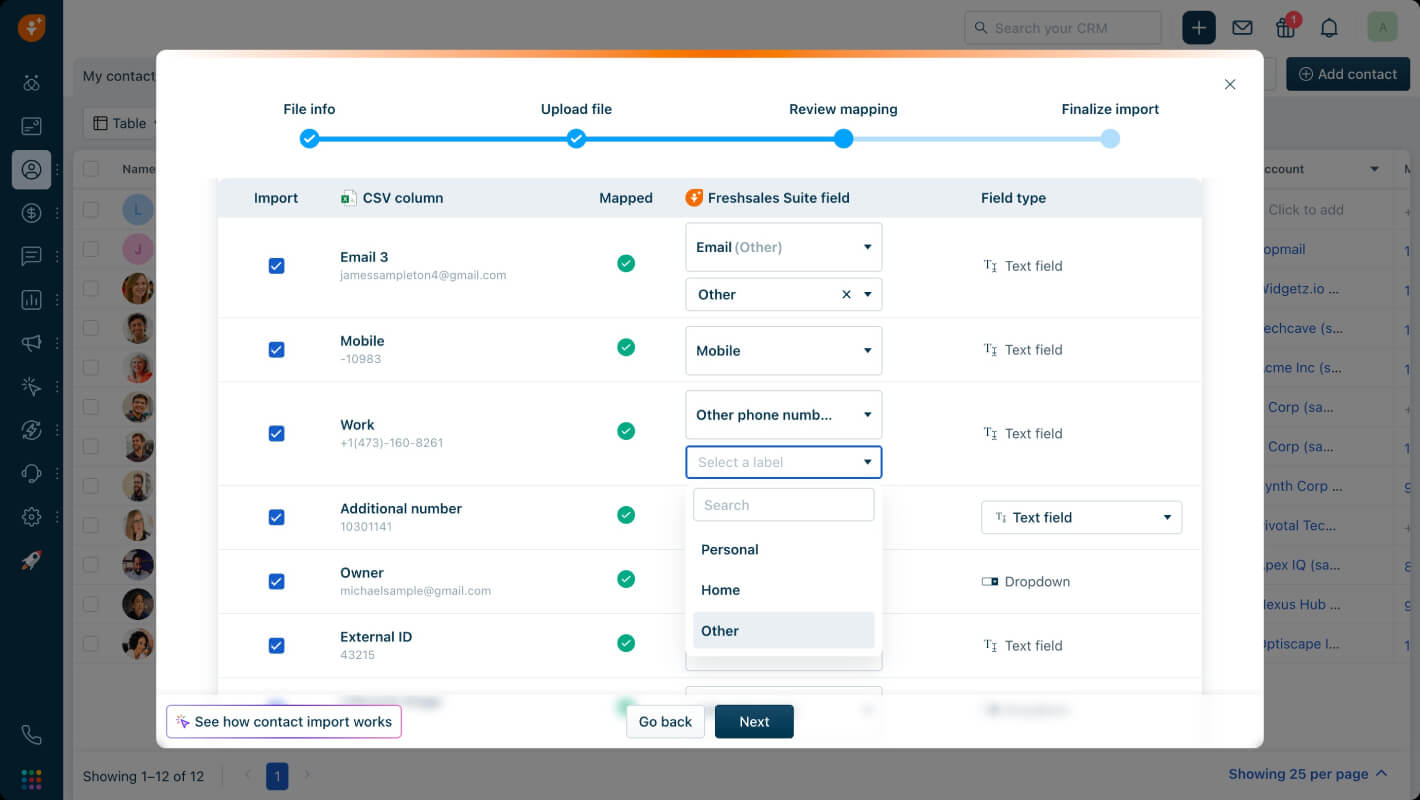
Task: Click the Import column header
Action: (x=276, y=198)
